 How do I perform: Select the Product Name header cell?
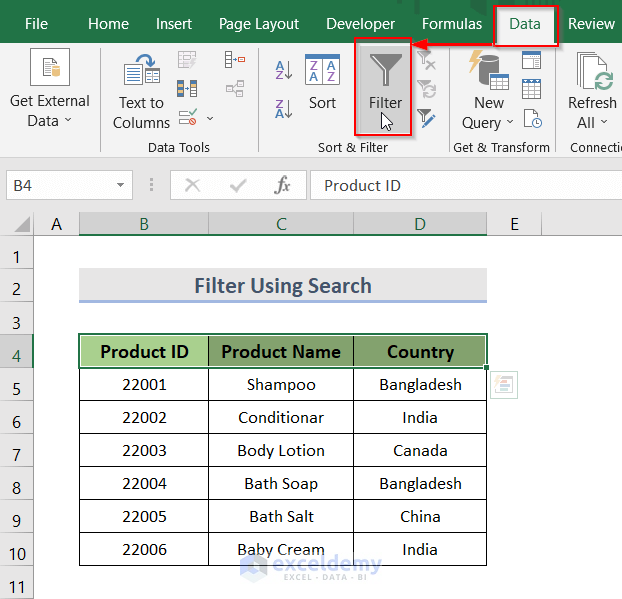point(281,351)
